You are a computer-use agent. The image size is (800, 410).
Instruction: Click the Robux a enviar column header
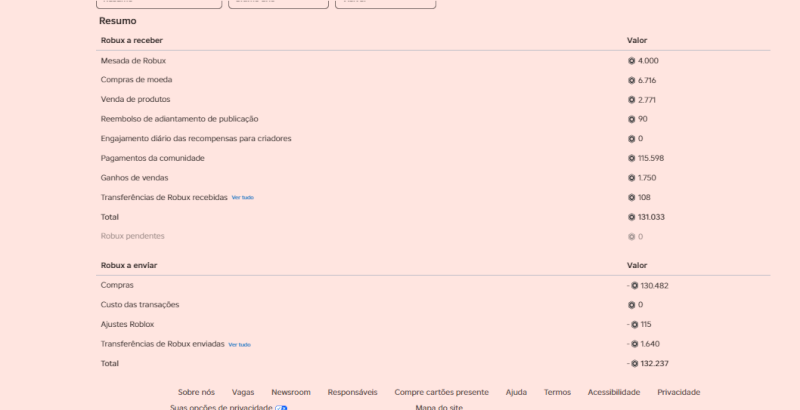pos(129,265)
